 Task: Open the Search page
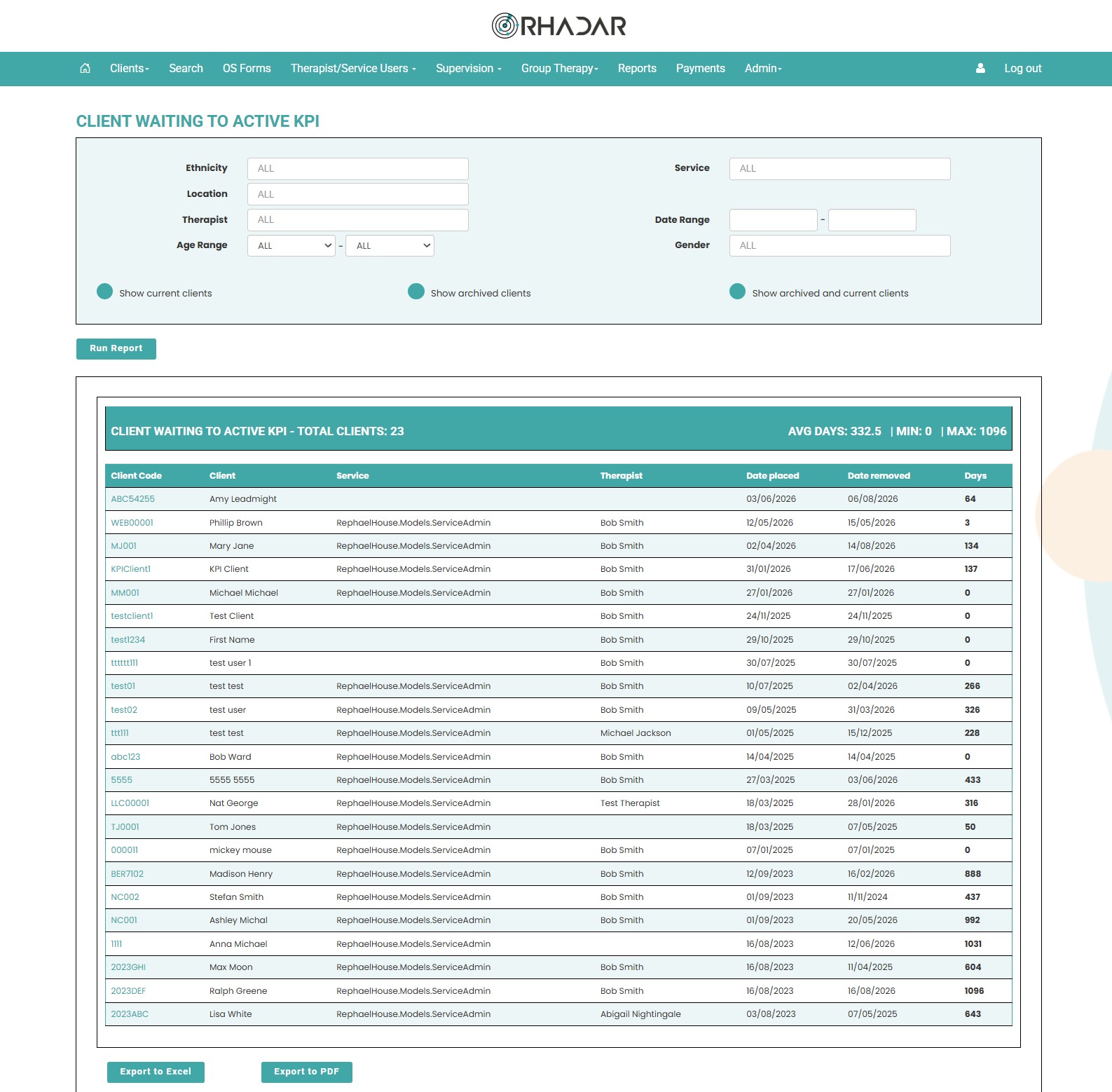pyautogui.click(x=186, y=68)
